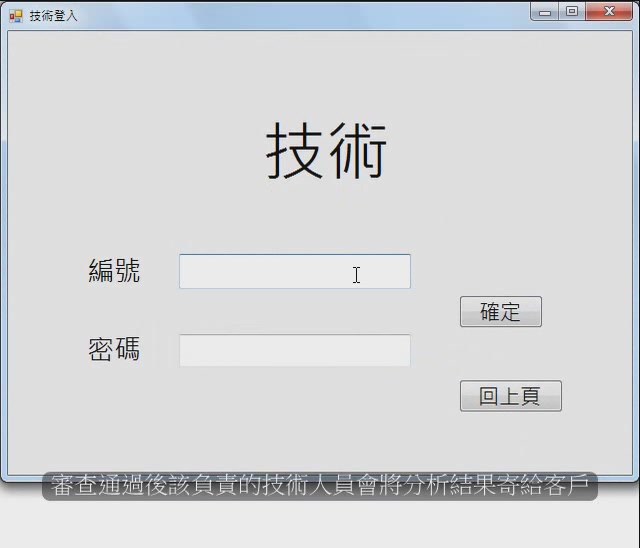Click the 技術登入 window app icon
Viewport: 640px width, 548px height.
15,16
